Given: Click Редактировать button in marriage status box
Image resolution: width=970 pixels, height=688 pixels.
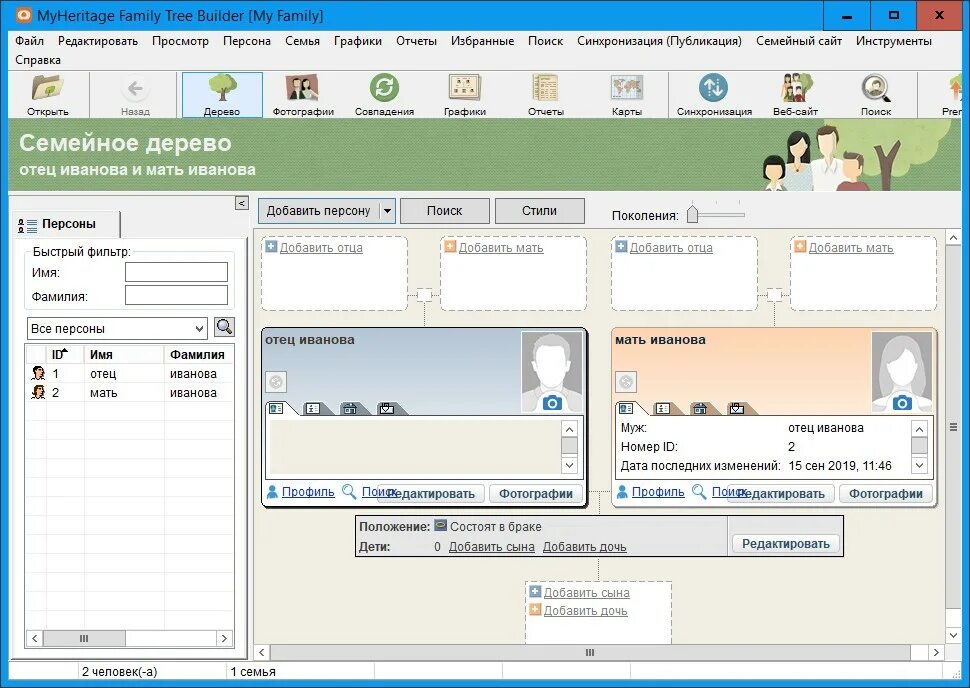Looking at the screenshot, I should (786, 543).
